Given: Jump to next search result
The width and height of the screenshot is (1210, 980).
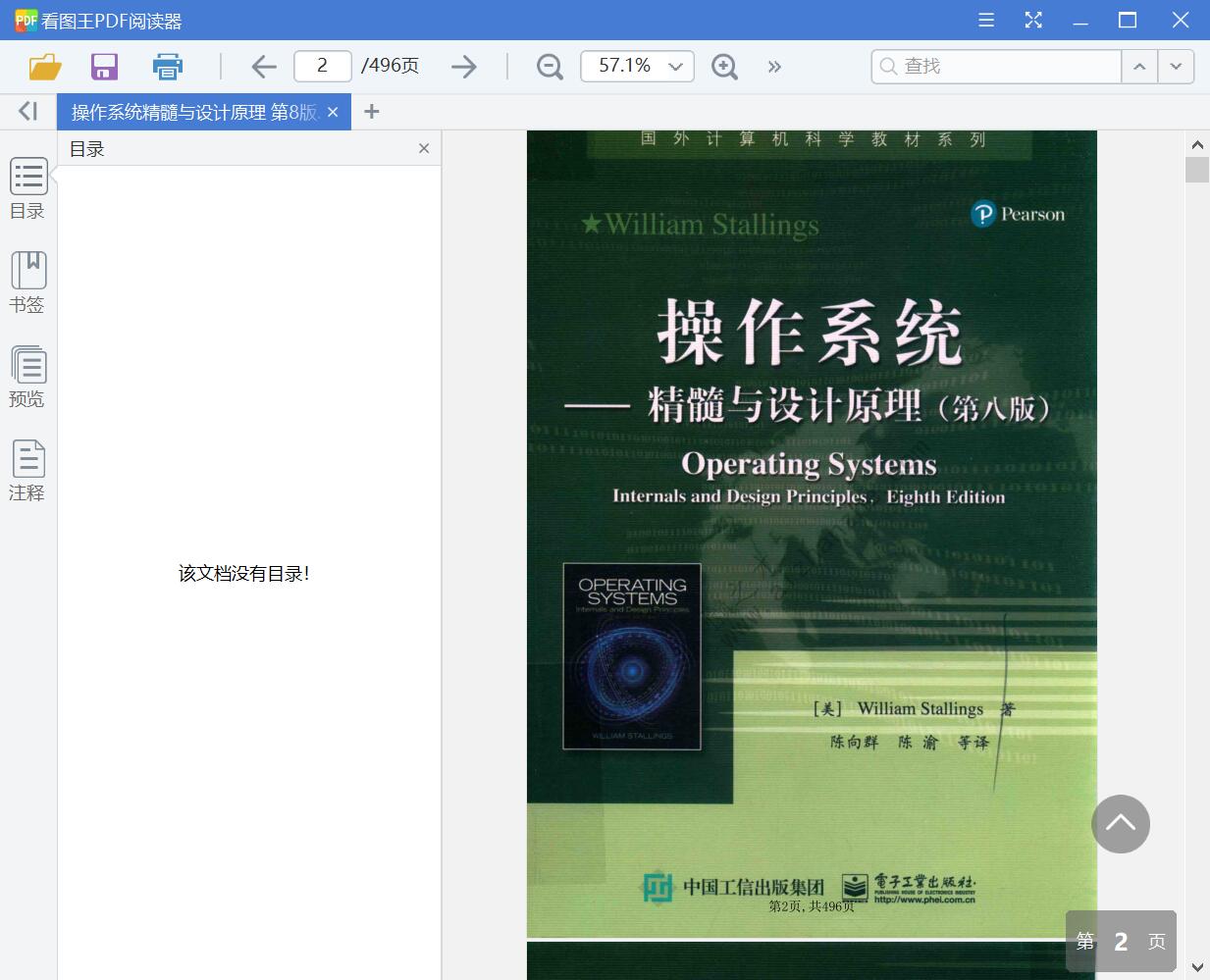Looking at the screenshot, I should click(1175, 66).
